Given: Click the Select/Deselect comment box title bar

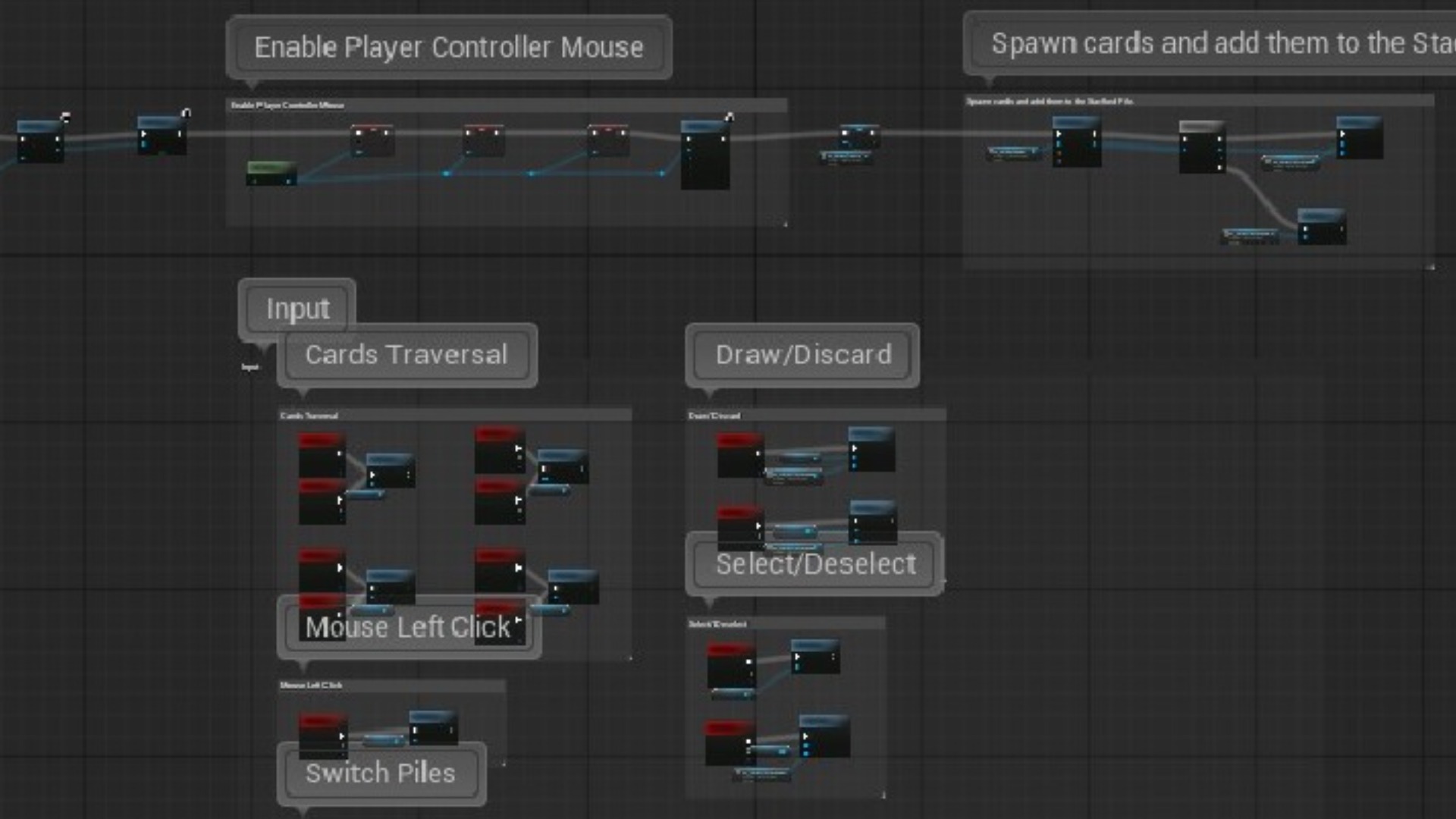Looking at the screenshot, I should [x=785, y=624].
